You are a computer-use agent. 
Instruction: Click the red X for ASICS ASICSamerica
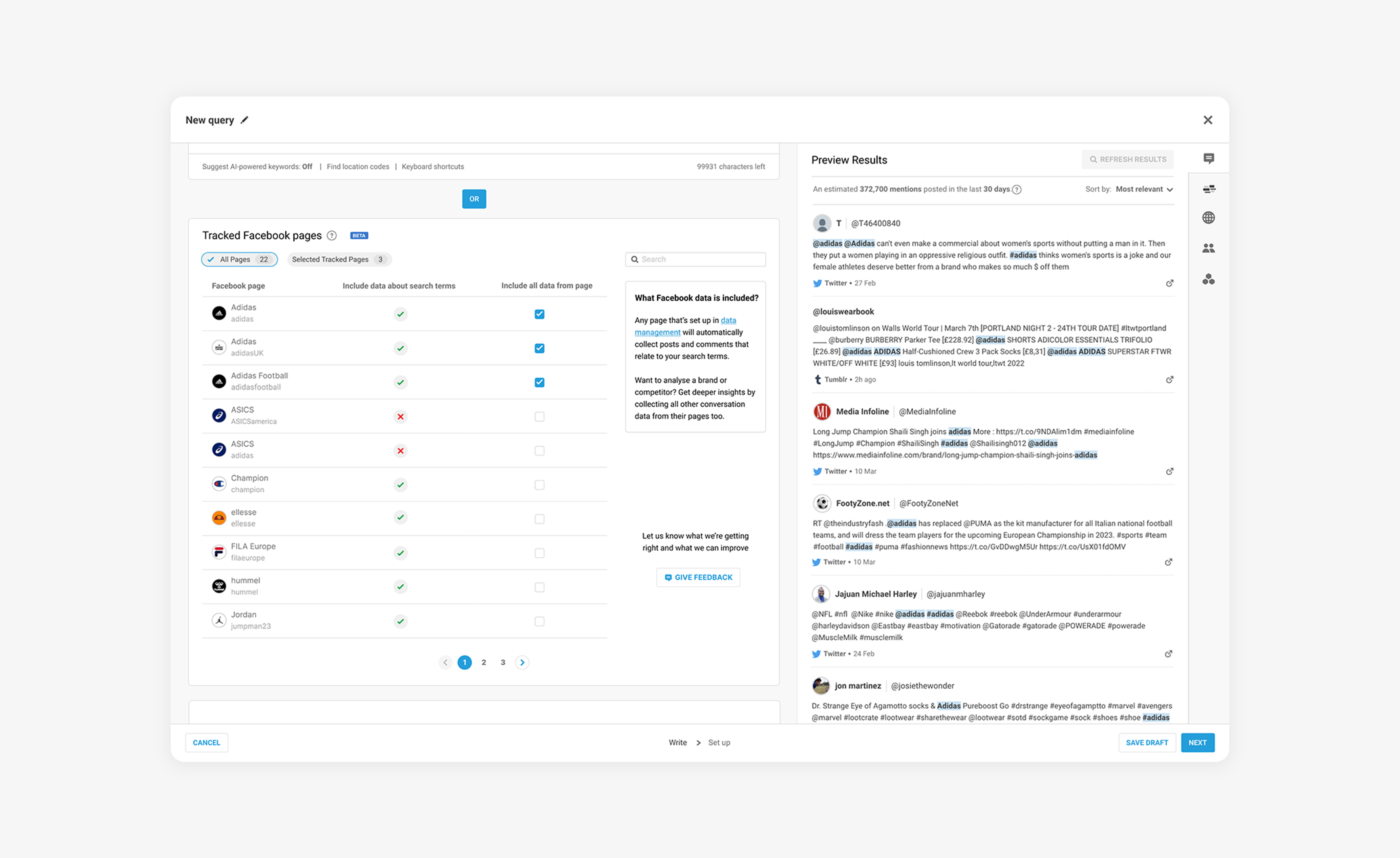401,416
